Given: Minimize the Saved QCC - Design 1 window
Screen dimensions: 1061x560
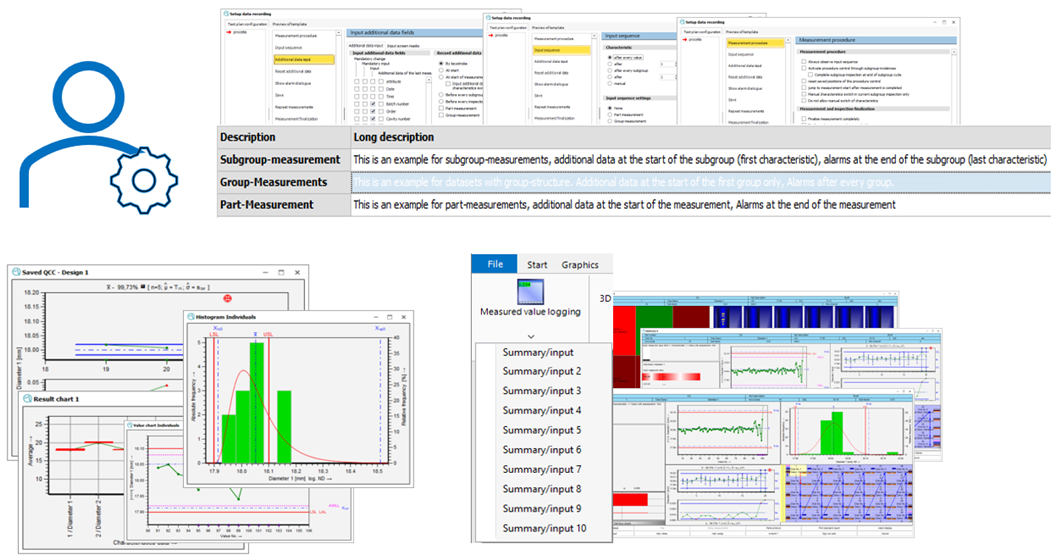Looking at the screenshot, I should (265, 272).
